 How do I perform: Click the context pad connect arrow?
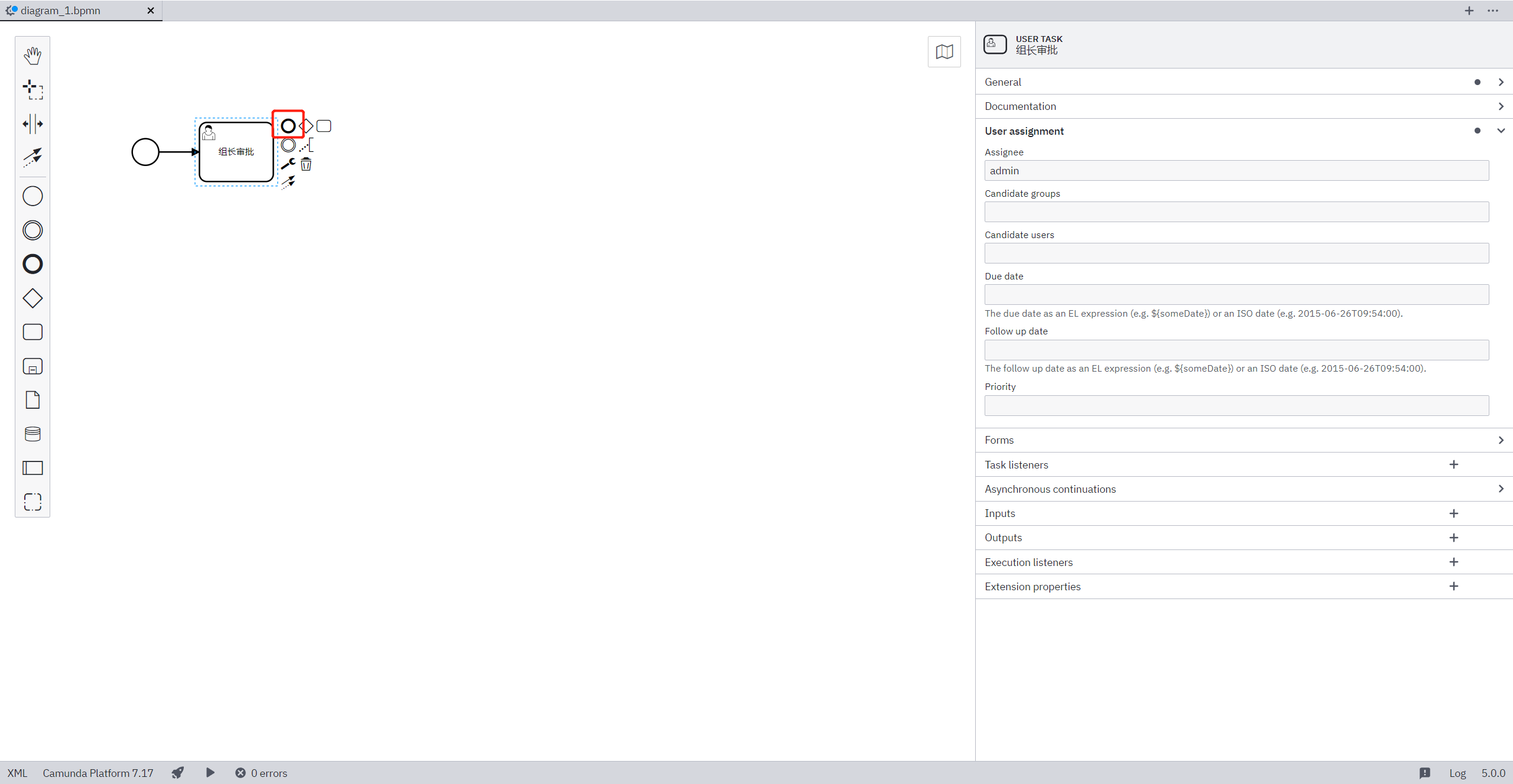click(288, 183)
